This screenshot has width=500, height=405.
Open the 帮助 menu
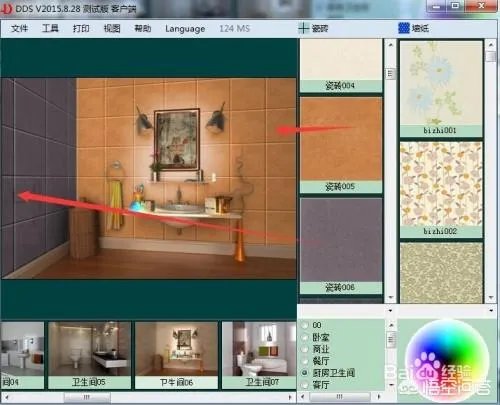[143, 28]
